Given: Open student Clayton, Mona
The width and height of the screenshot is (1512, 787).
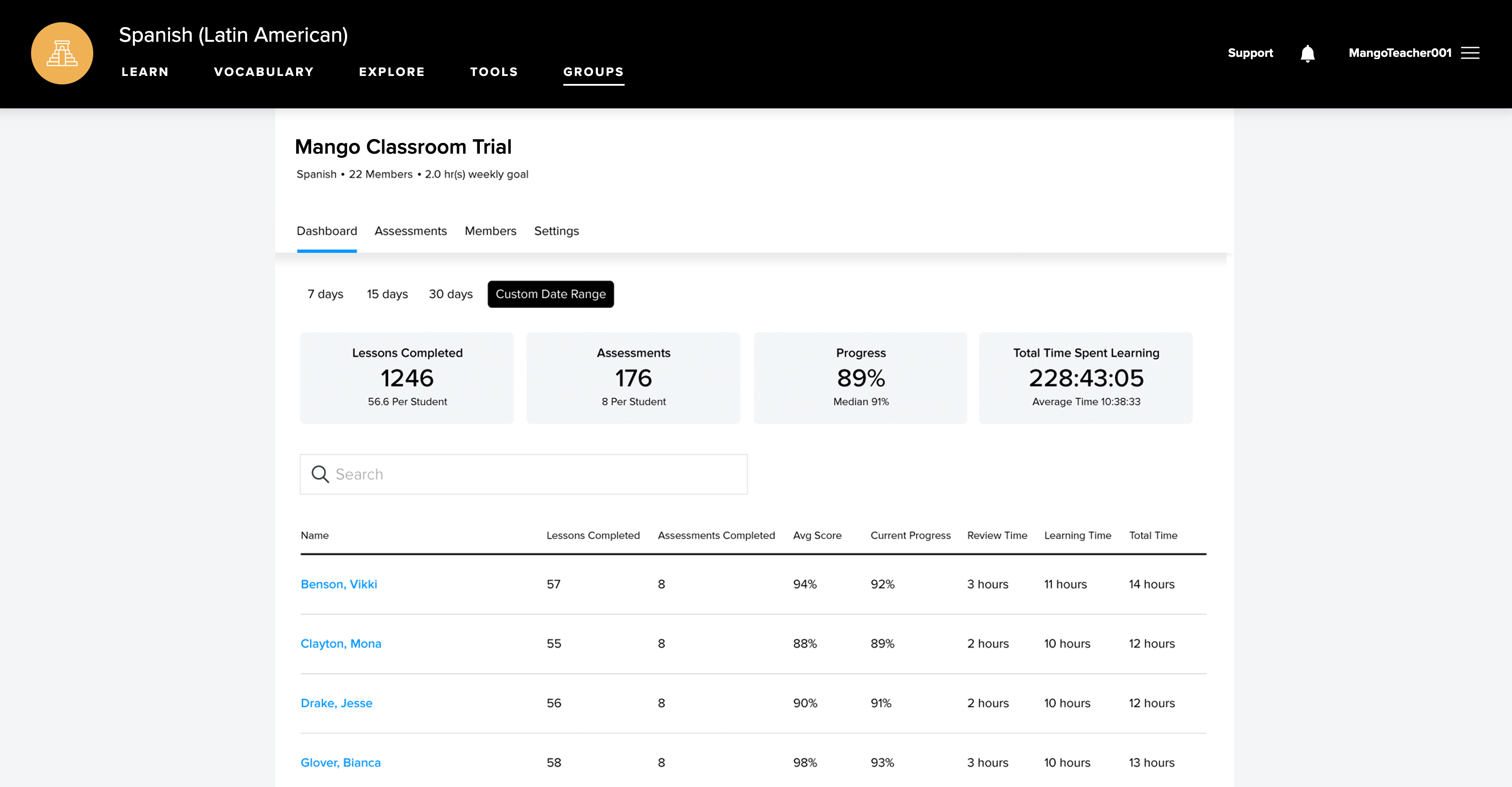Looking at the screenshot, I should click(x=340, y=643).
